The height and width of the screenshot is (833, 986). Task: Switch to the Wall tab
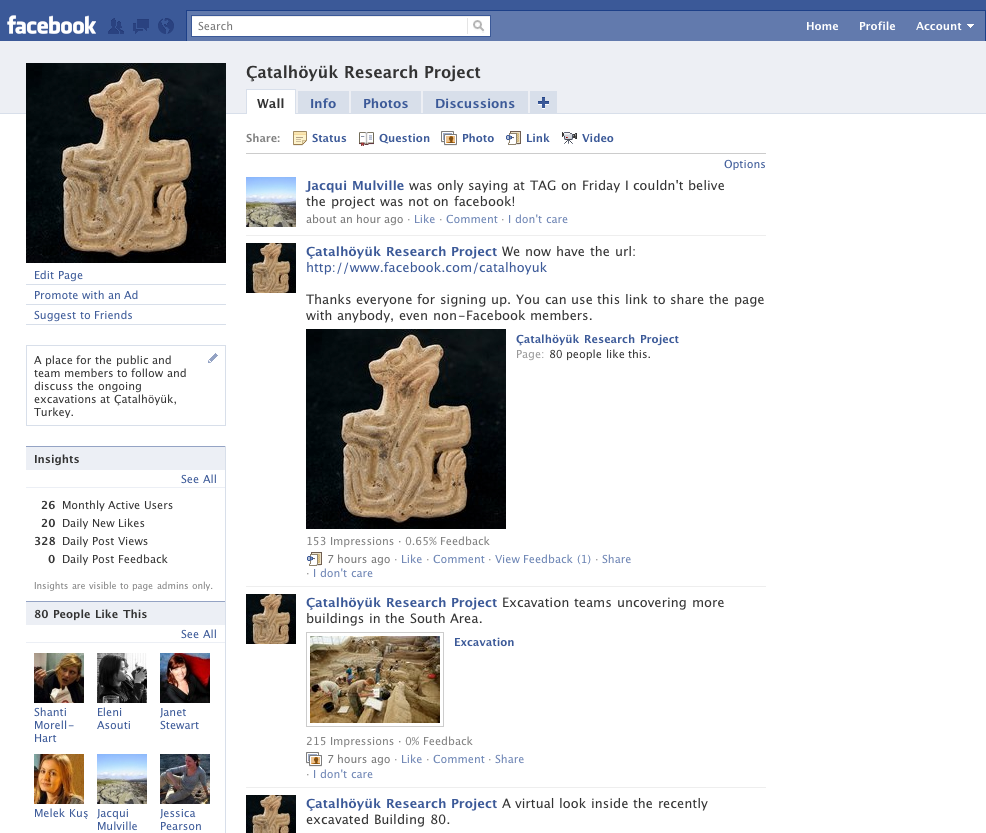click(270, 103)
